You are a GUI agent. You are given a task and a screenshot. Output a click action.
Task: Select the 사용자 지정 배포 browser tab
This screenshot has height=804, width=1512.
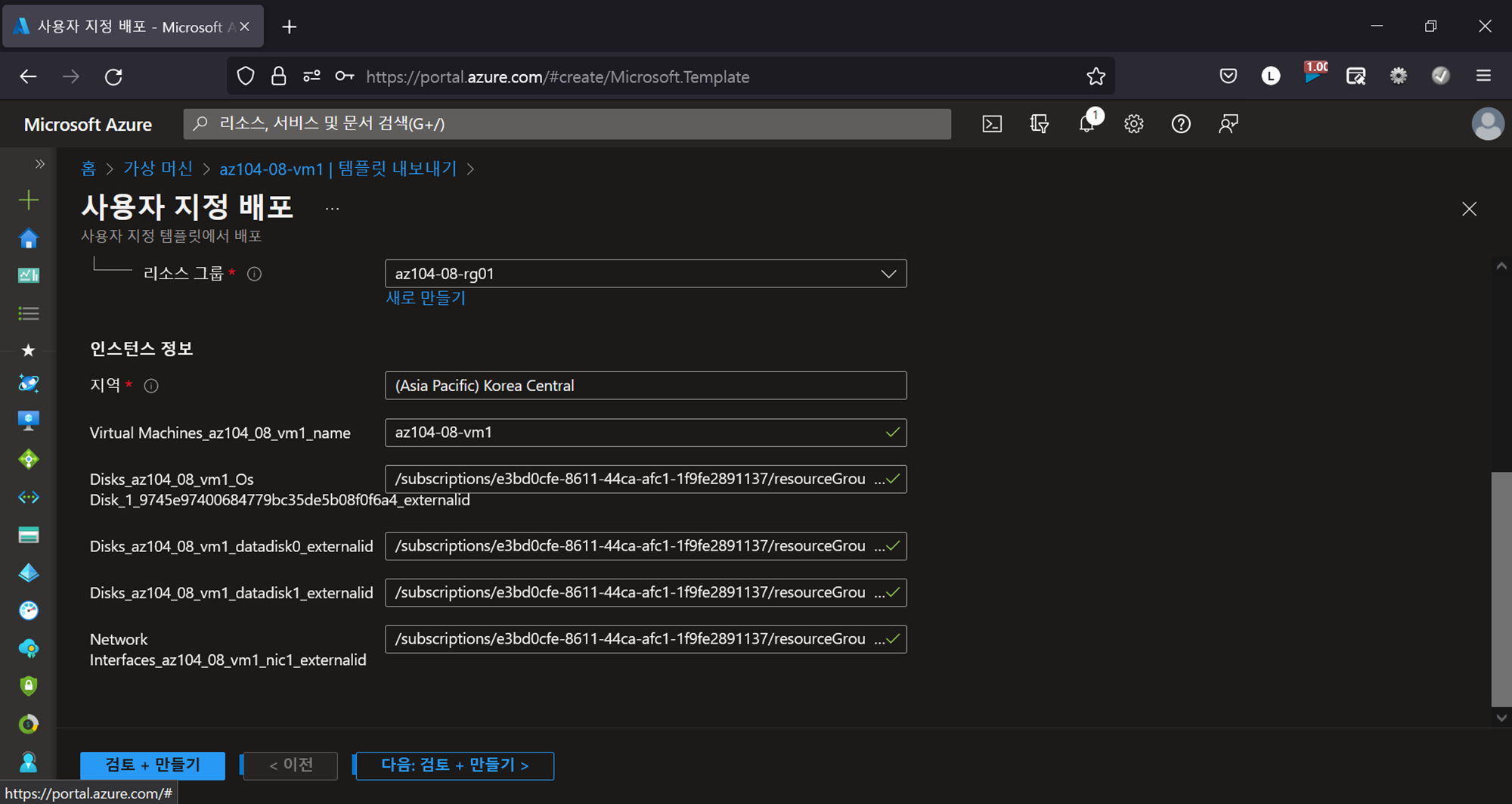[133, 26]
